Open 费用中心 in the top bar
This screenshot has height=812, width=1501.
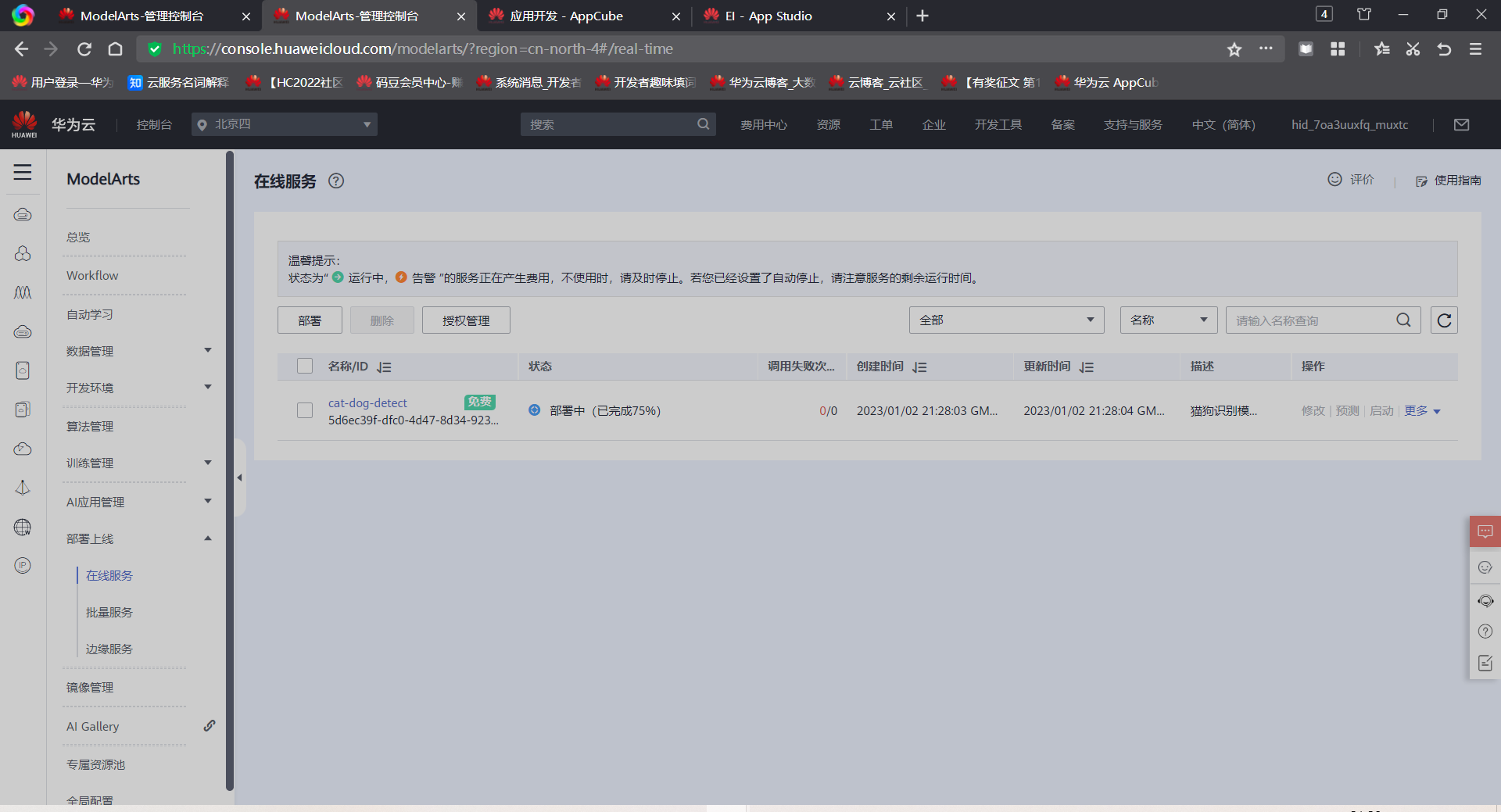[x=764, y=124]
